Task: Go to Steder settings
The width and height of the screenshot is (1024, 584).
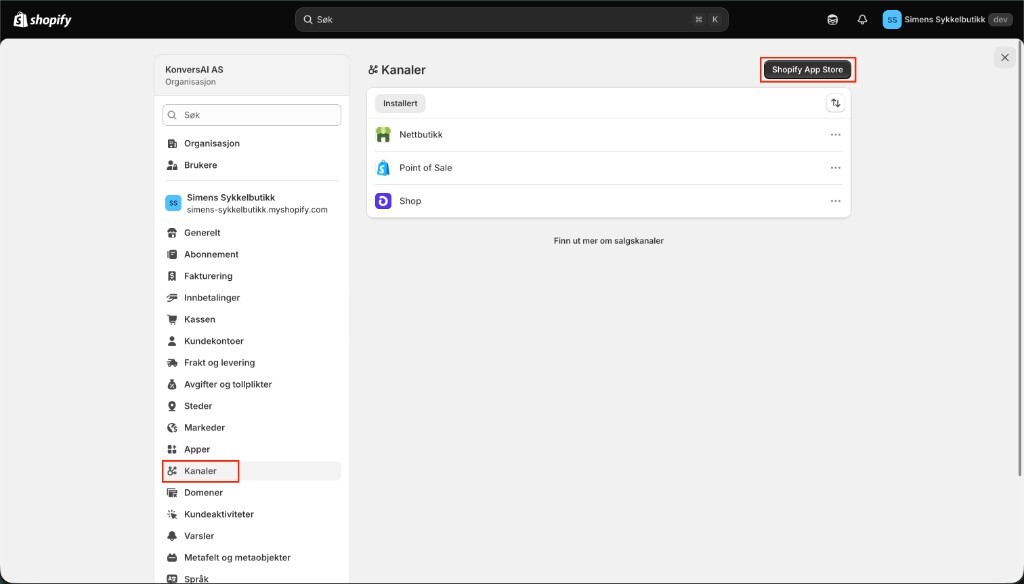Action: click(x=251, y=406)
